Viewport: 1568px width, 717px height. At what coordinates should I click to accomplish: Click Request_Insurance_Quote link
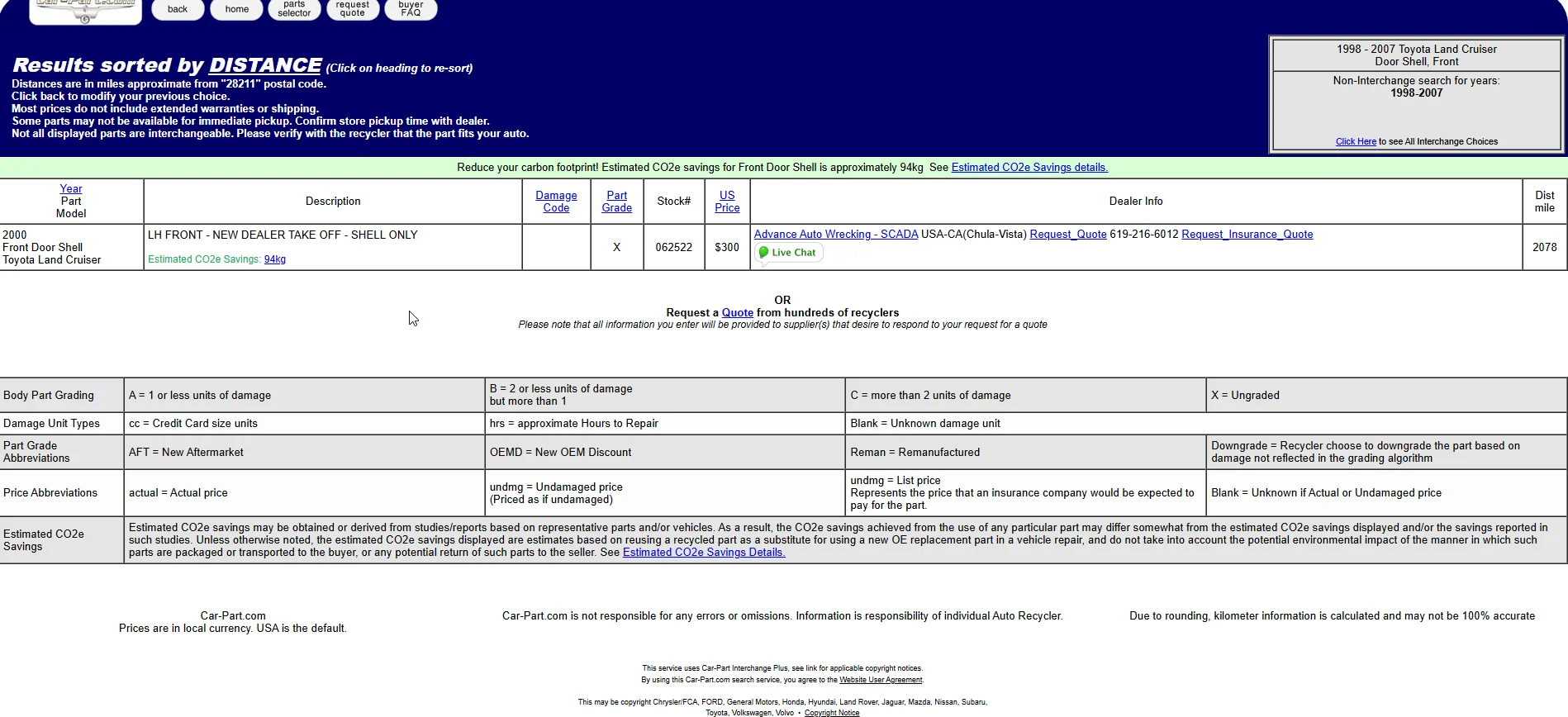(x=1247, y=235)
